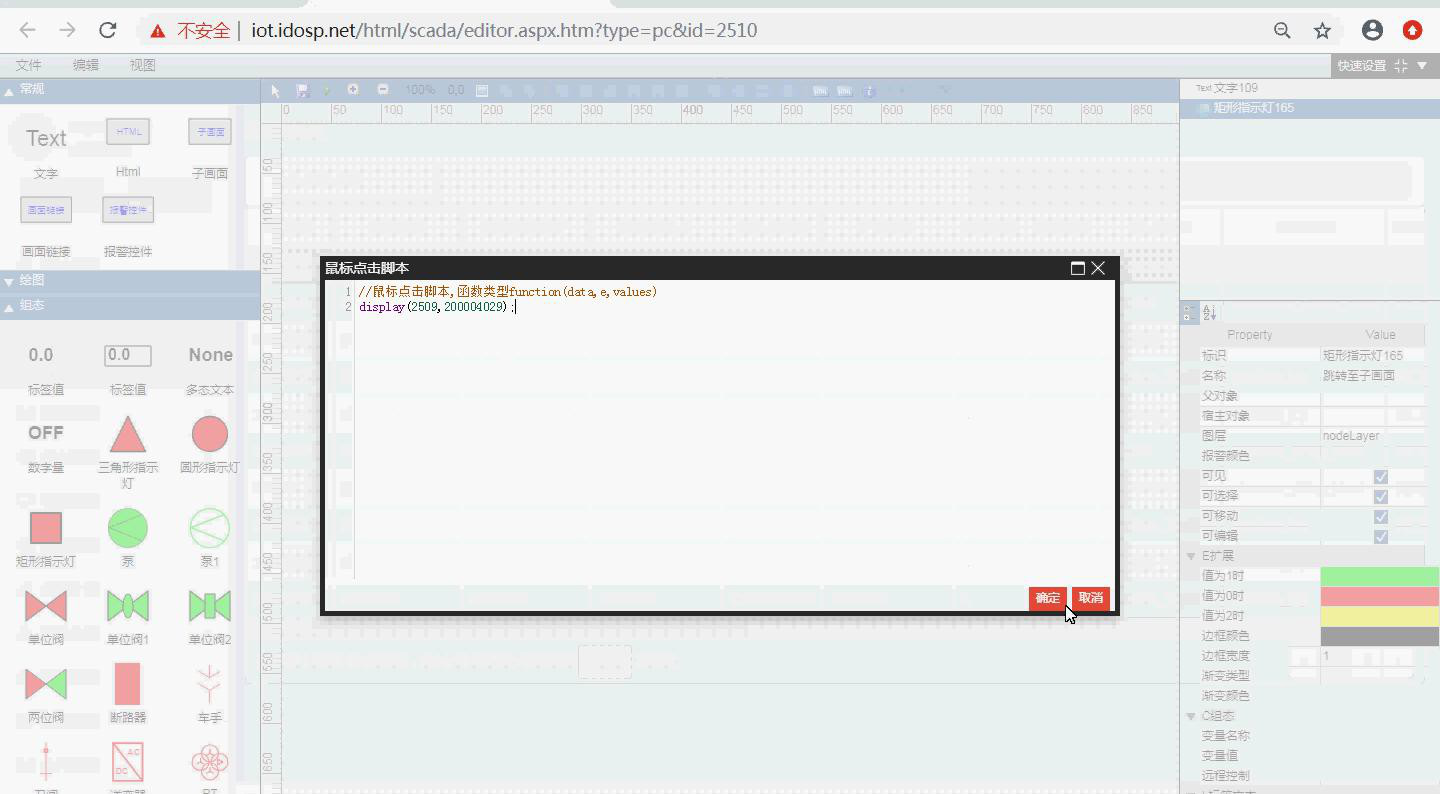Cancel the script dialog with 取消
The width and height of the screenshot is (1440, 794).
1090,598
